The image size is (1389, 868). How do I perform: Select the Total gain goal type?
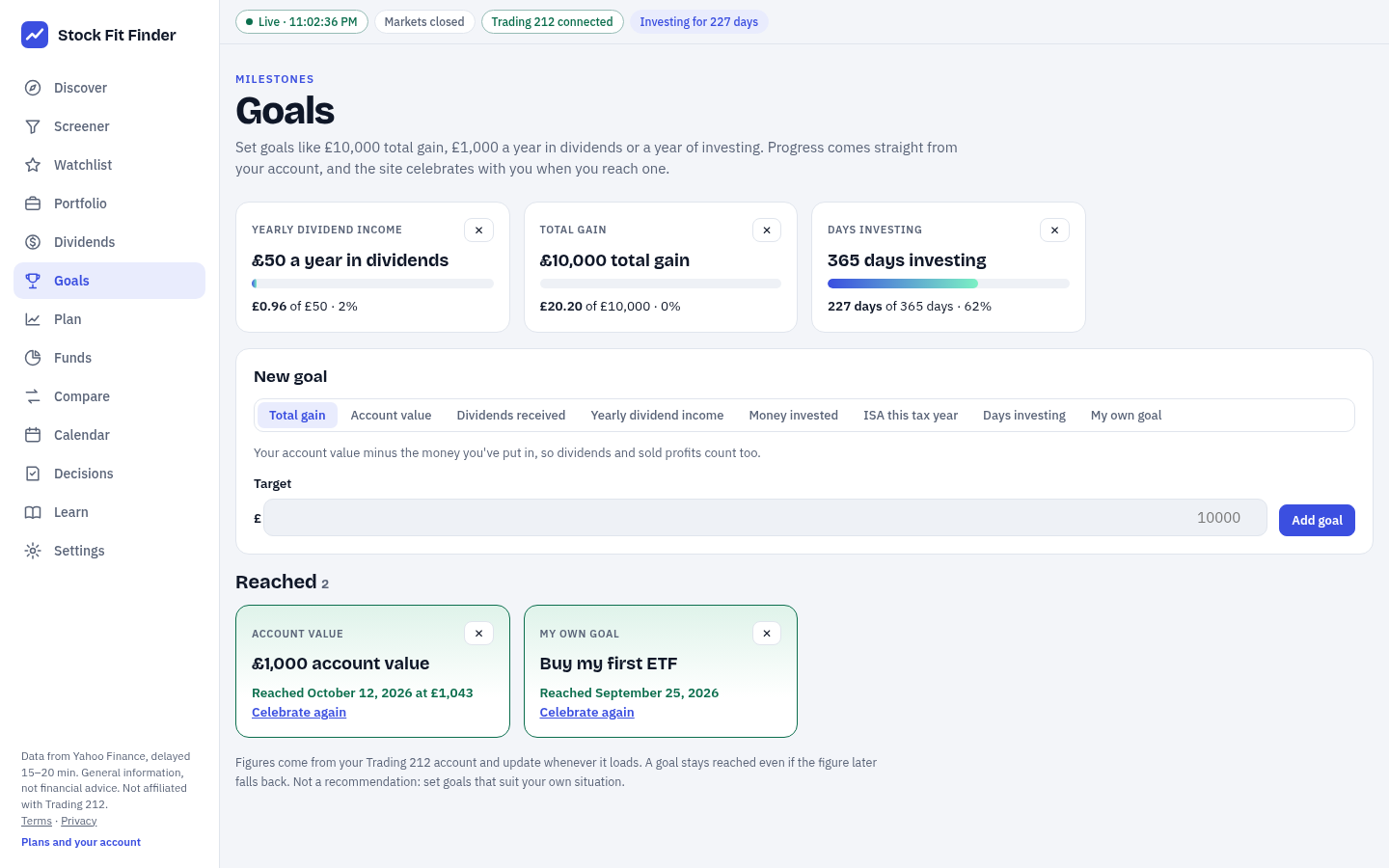coord(297,416)
